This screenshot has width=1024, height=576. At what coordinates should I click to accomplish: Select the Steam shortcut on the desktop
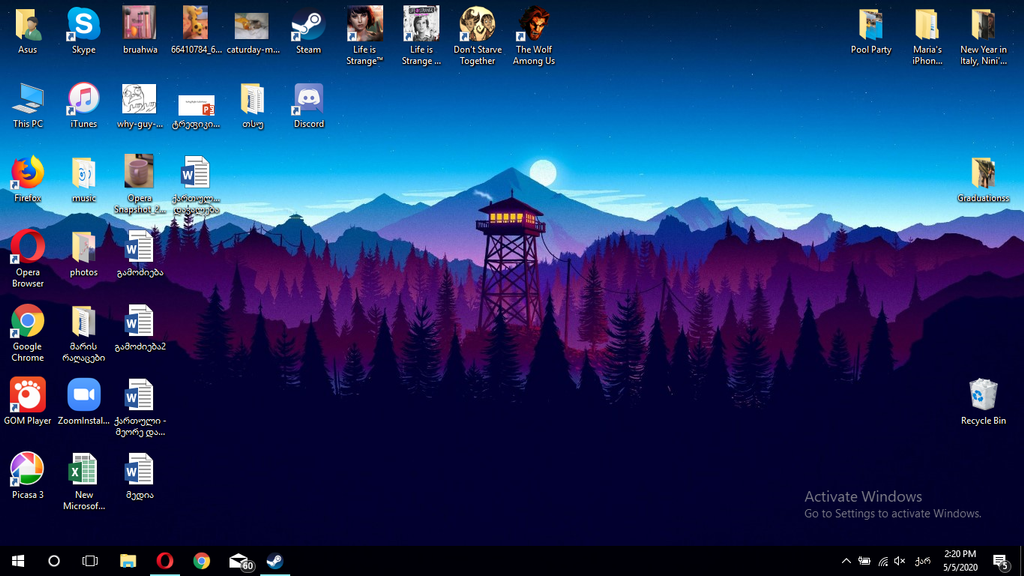(x=308, y=31)
